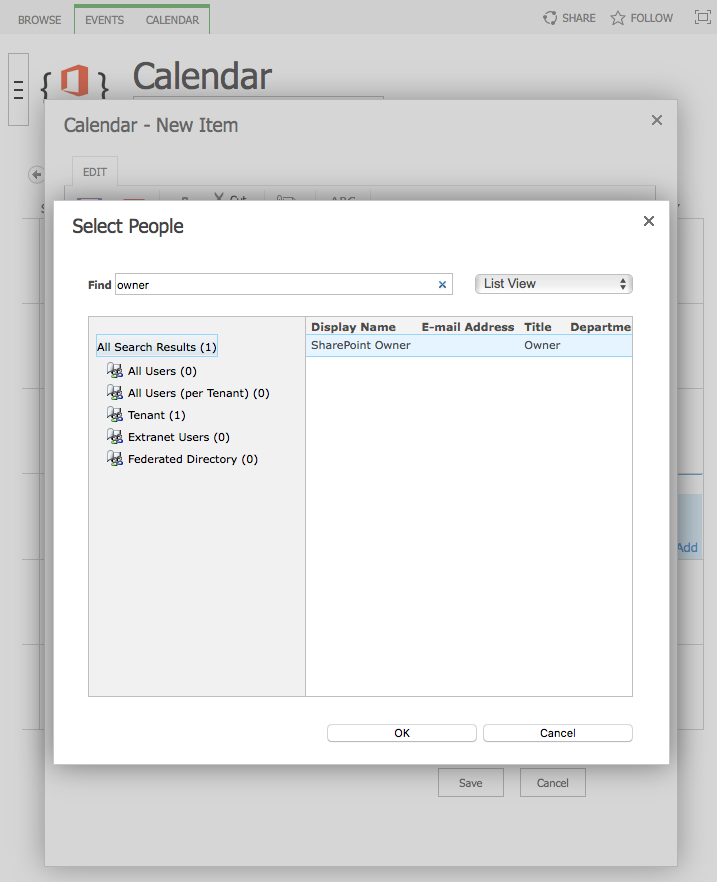
Task: Click the All Users (per Tenant) group icon
Action: coord(115,392)
